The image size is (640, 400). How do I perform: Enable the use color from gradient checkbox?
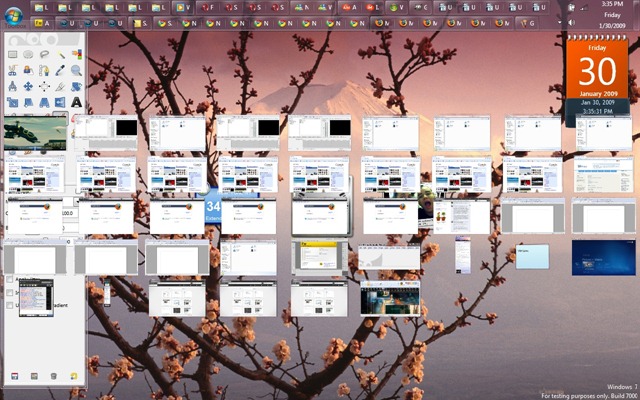tap(9, 305)
